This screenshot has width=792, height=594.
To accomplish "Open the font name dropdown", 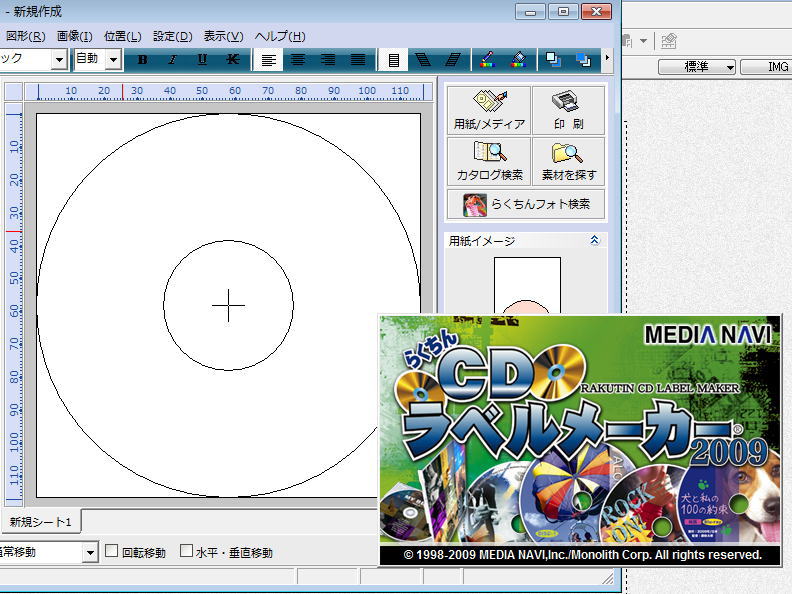I will coord(59,60).
